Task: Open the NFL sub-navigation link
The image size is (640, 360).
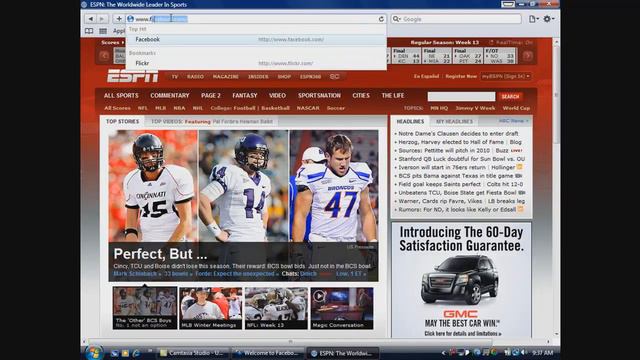Action: 142,108
